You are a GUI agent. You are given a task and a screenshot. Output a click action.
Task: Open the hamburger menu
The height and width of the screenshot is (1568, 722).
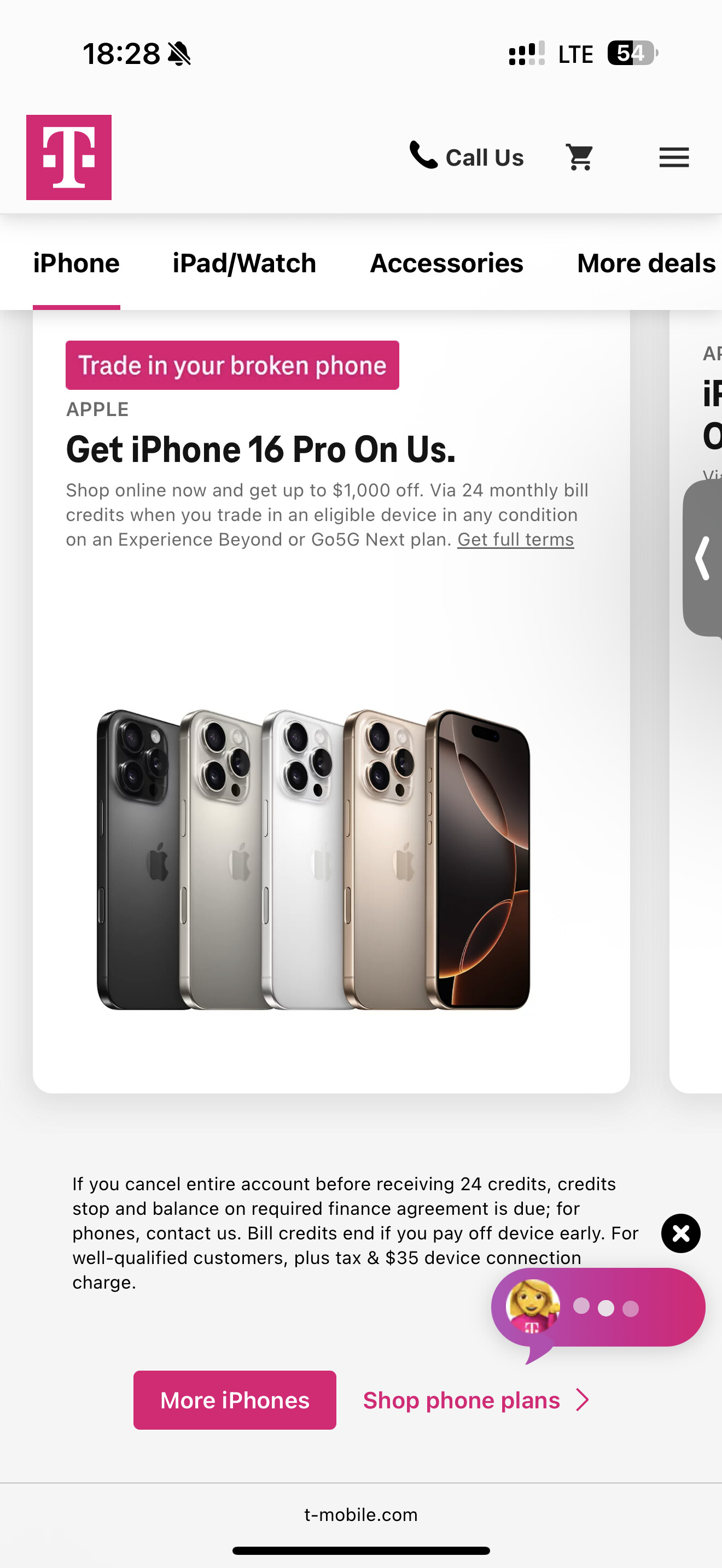(x=674, y=157)
